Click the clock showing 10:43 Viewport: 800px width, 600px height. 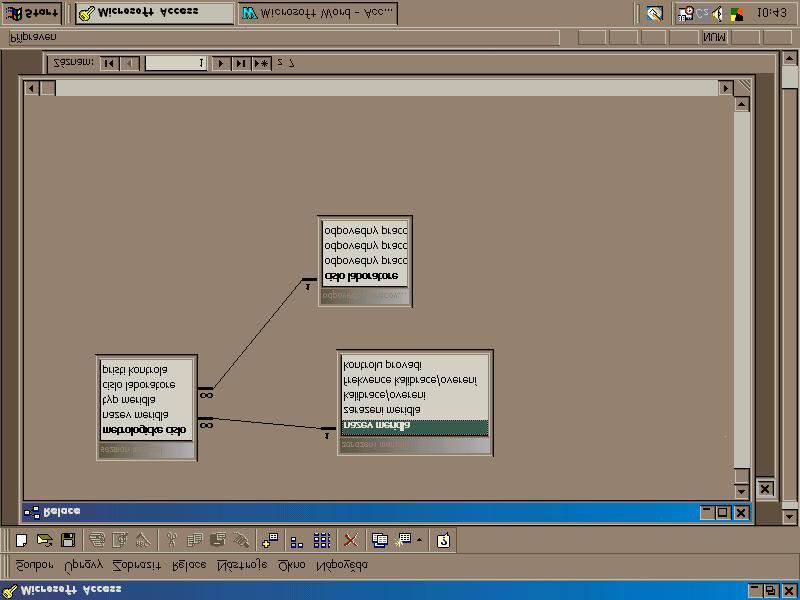click(771, 13)
